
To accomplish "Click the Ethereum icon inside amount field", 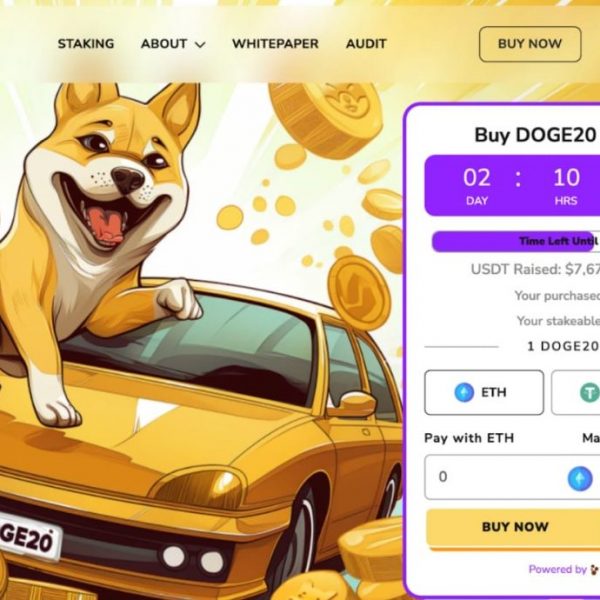I will pyautogui.click(x=580, y=478).
